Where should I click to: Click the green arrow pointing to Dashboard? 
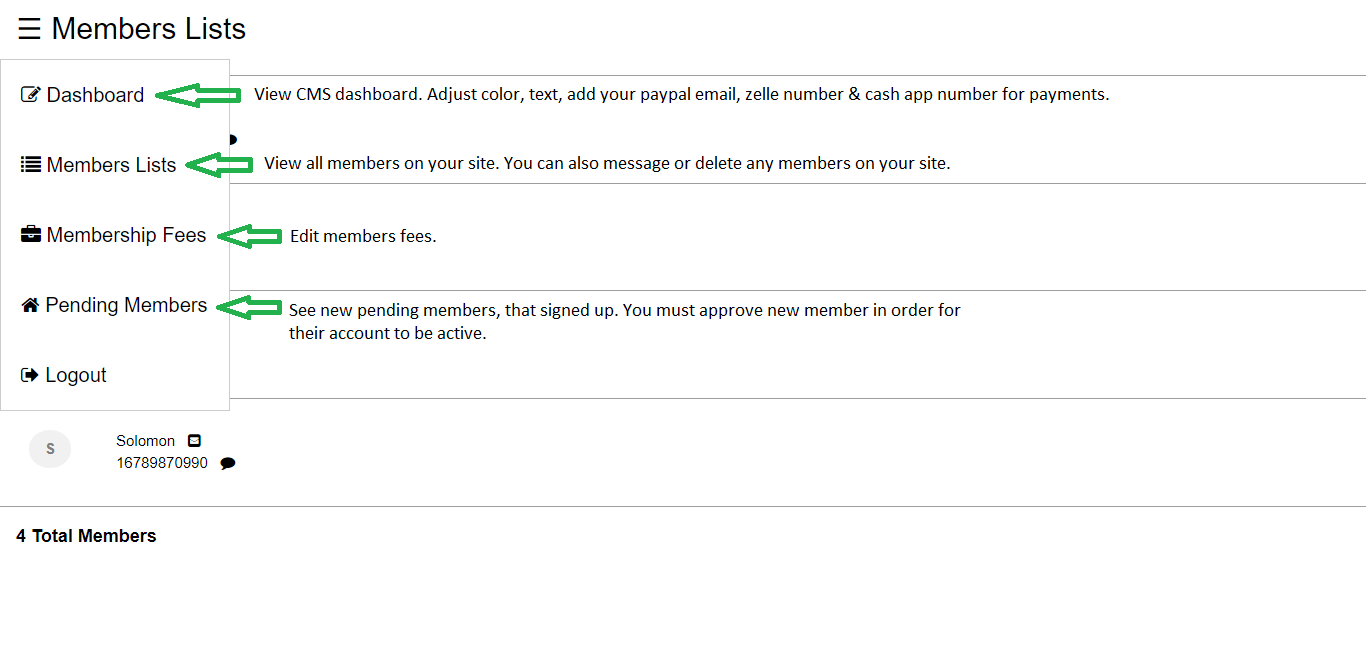[x=198, y=95]
